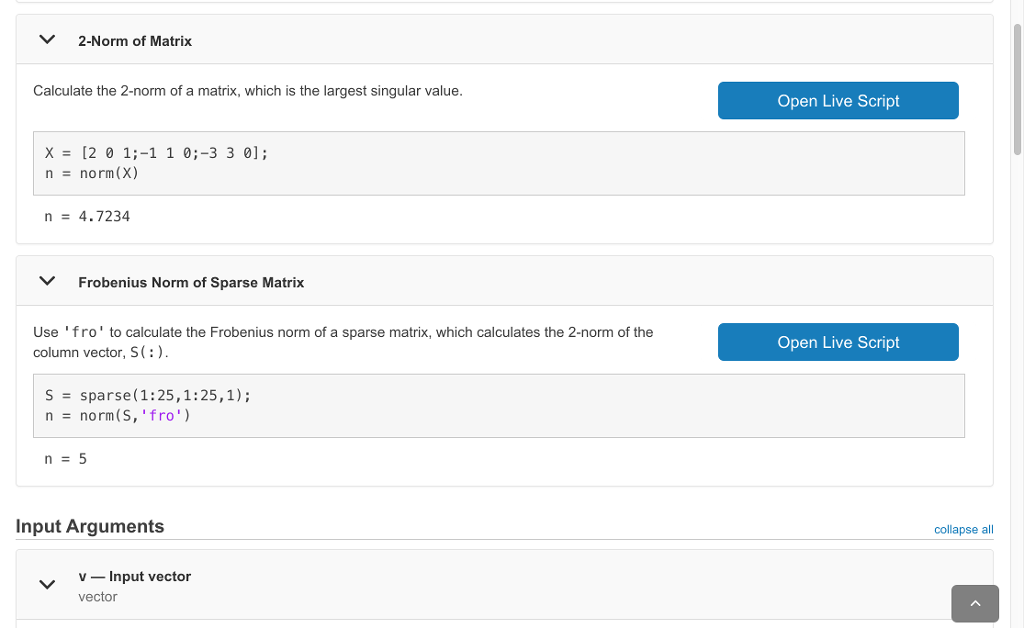Click the inline 'fro' code in description
This screenshot has height=628, width=1024.
(84, 332)
